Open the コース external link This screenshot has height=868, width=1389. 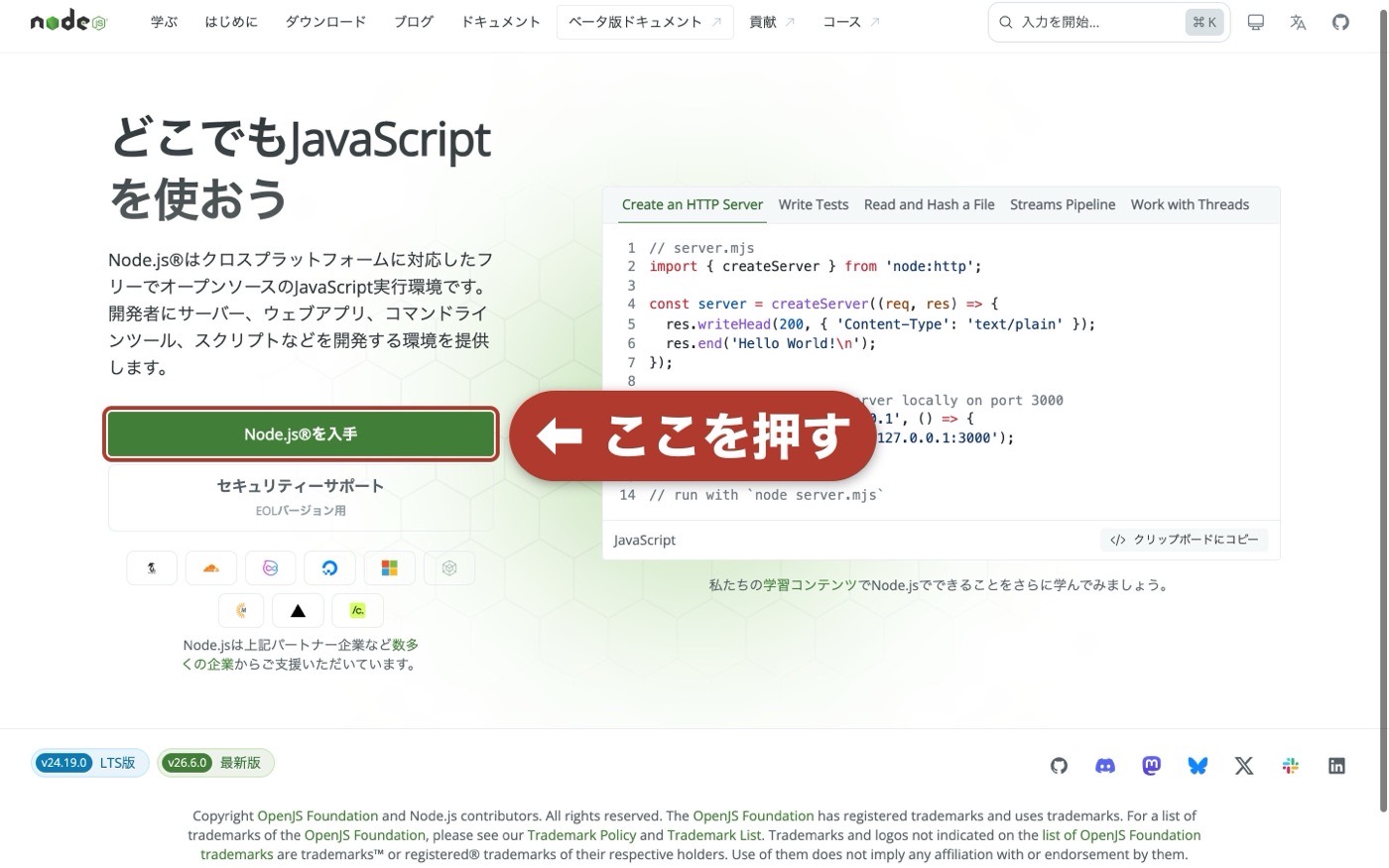(x=851, y=22)
